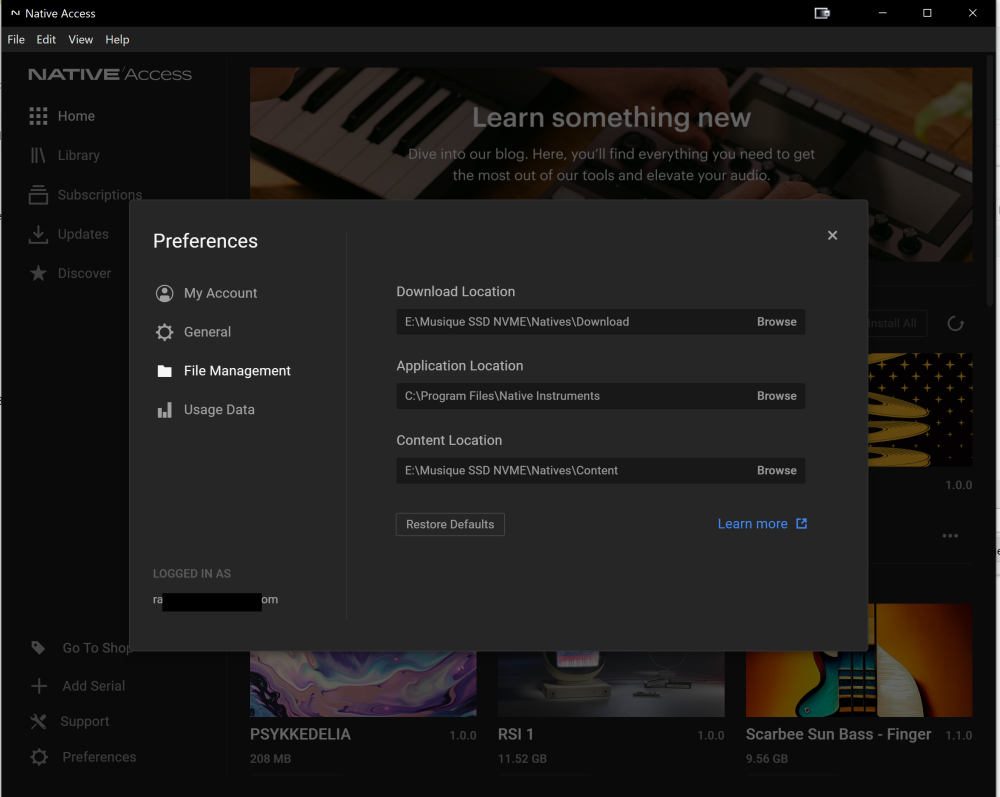Click the File Management folder icon
Viewport: 1000px width, 797px height.
pos(165,371)
